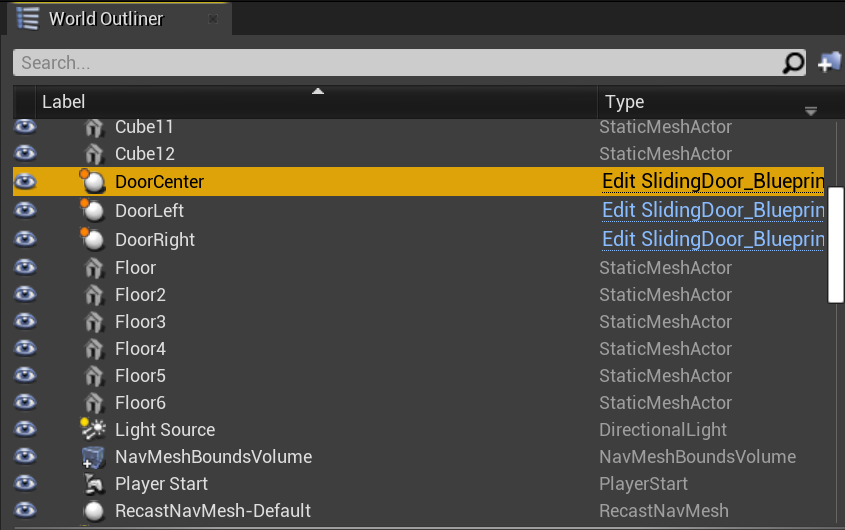The height and width of the screenshot is (530, 845).
Task: Click the Light Source directional light icon
Action: (x=93, y=429)
